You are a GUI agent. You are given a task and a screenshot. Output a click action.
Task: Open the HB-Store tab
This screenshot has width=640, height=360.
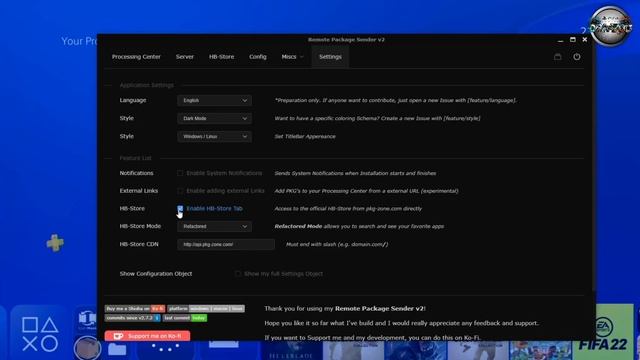click(x=221, y=57)
